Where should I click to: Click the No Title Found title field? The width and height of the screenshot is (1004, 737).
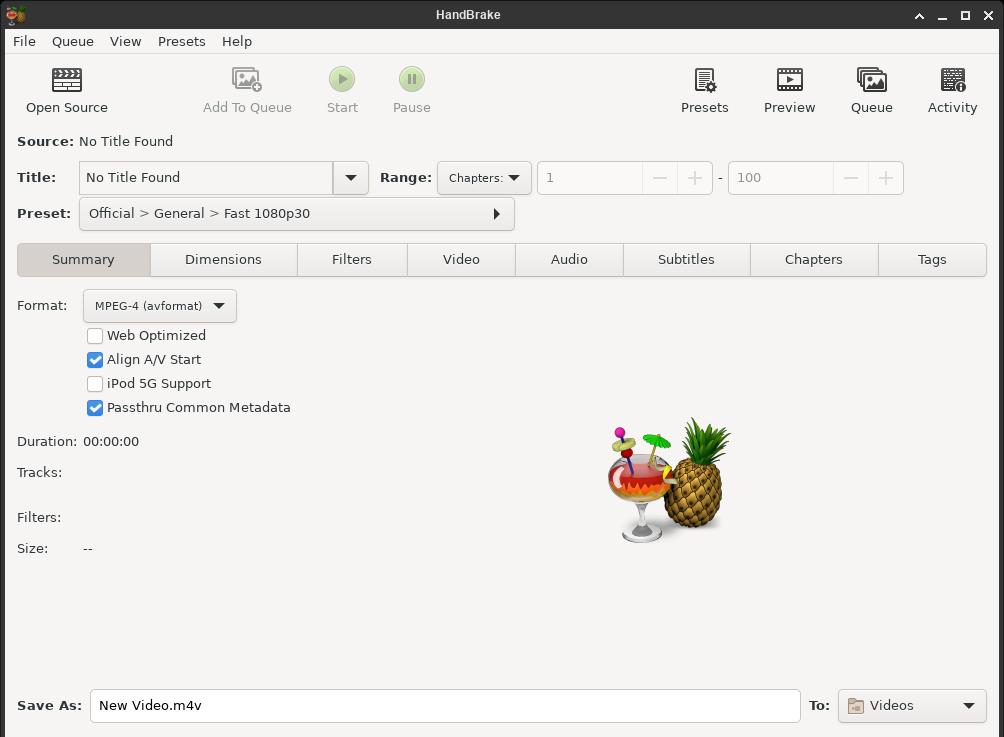pos(206,177)
